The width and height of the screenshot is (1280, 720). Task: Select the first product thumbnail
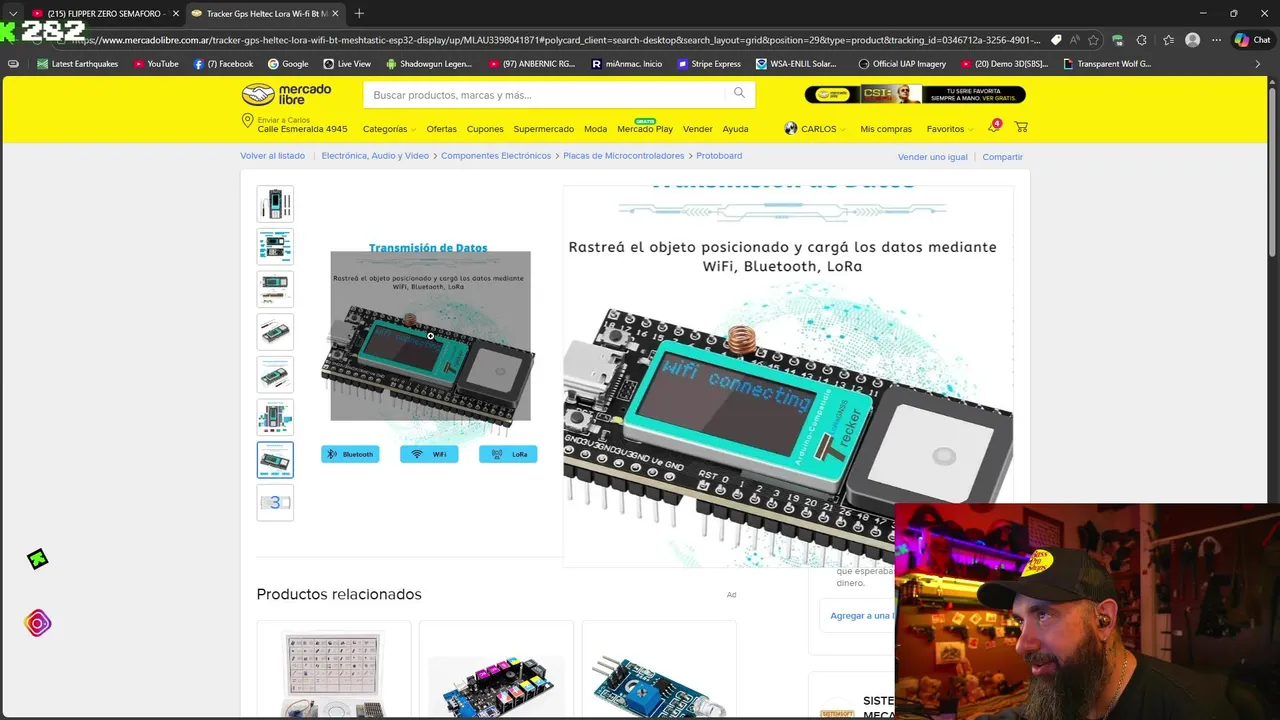275,204
